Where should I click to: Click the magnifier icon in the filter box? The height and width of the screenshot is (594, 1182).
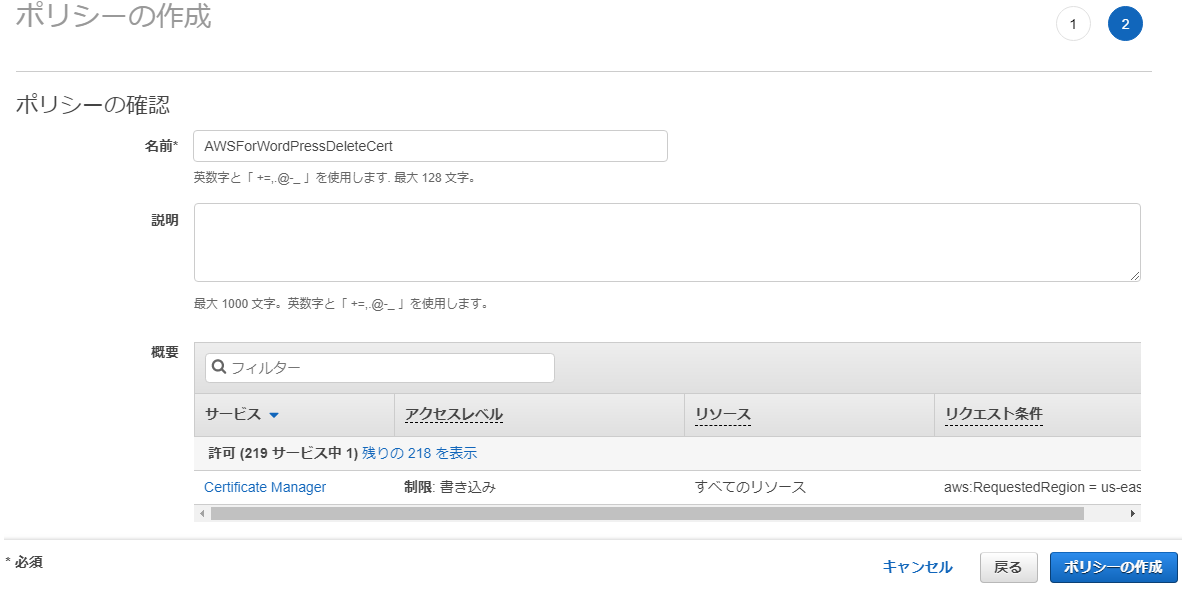click(x=219, y=367)
